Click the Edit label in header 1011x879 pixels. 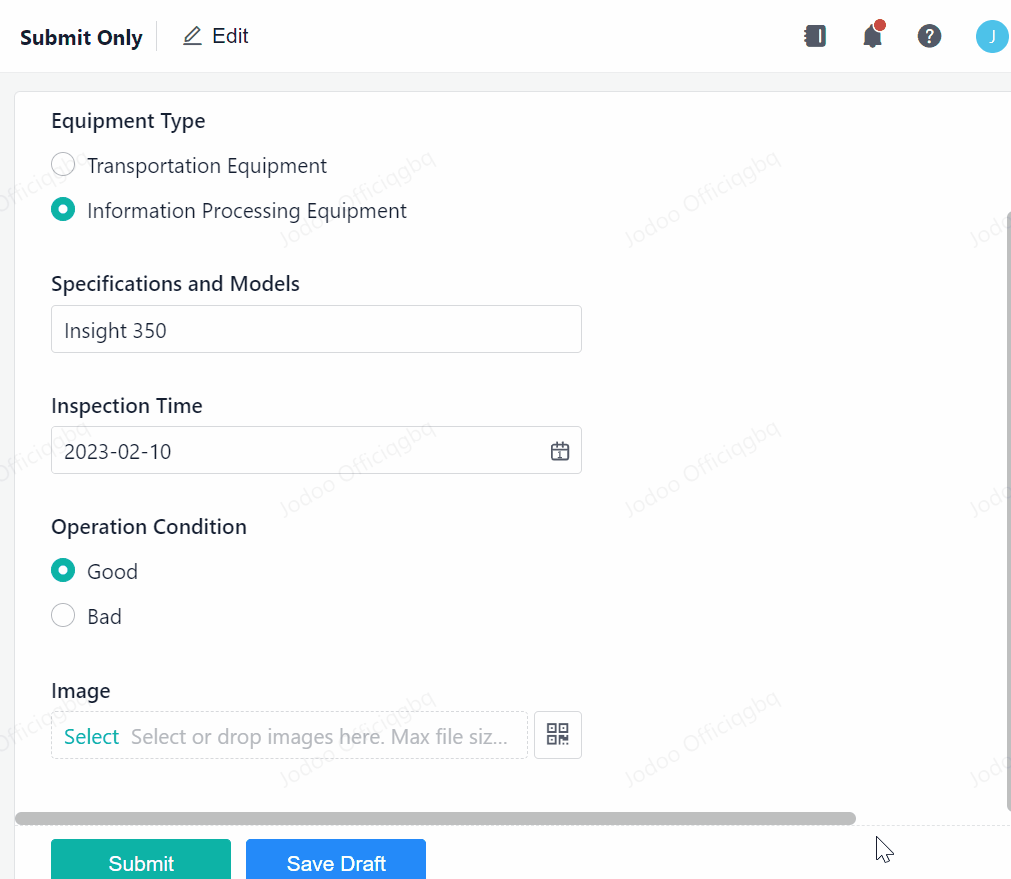tap(231, 36)
